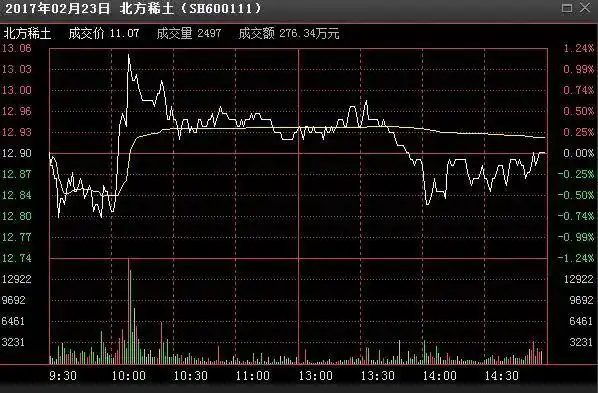Click the 14:30 time axis label
This screenshot has height=393, width=598.
pos(502,376)
